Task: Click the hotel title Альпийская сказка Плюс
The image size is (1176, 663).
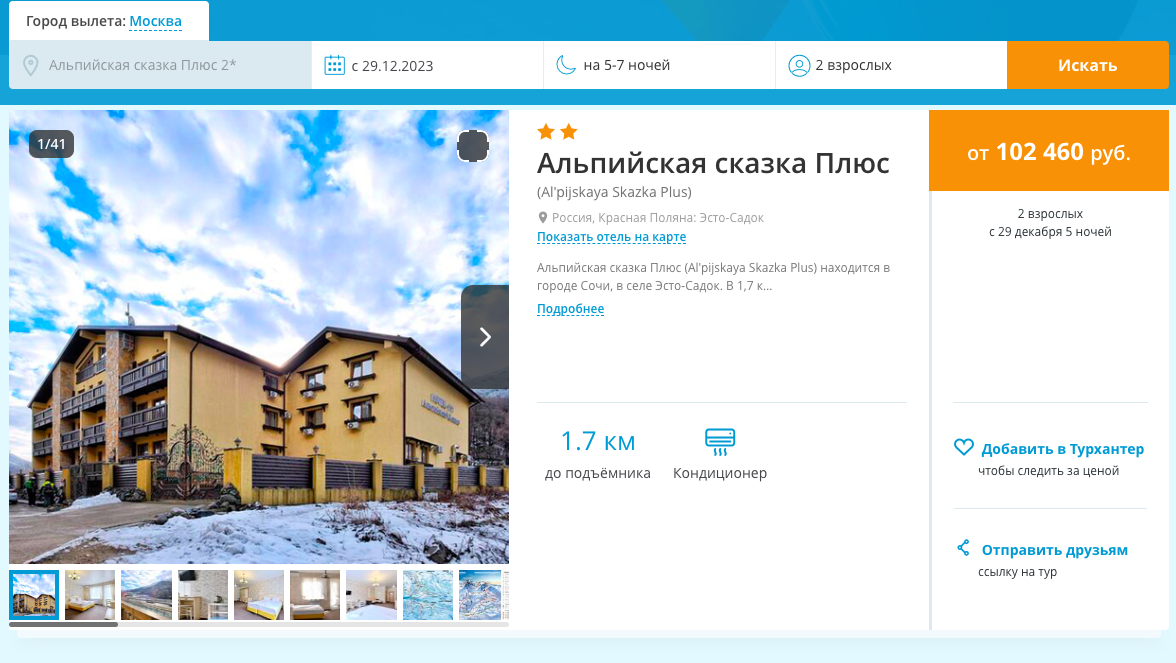Action: pos(713,164)
